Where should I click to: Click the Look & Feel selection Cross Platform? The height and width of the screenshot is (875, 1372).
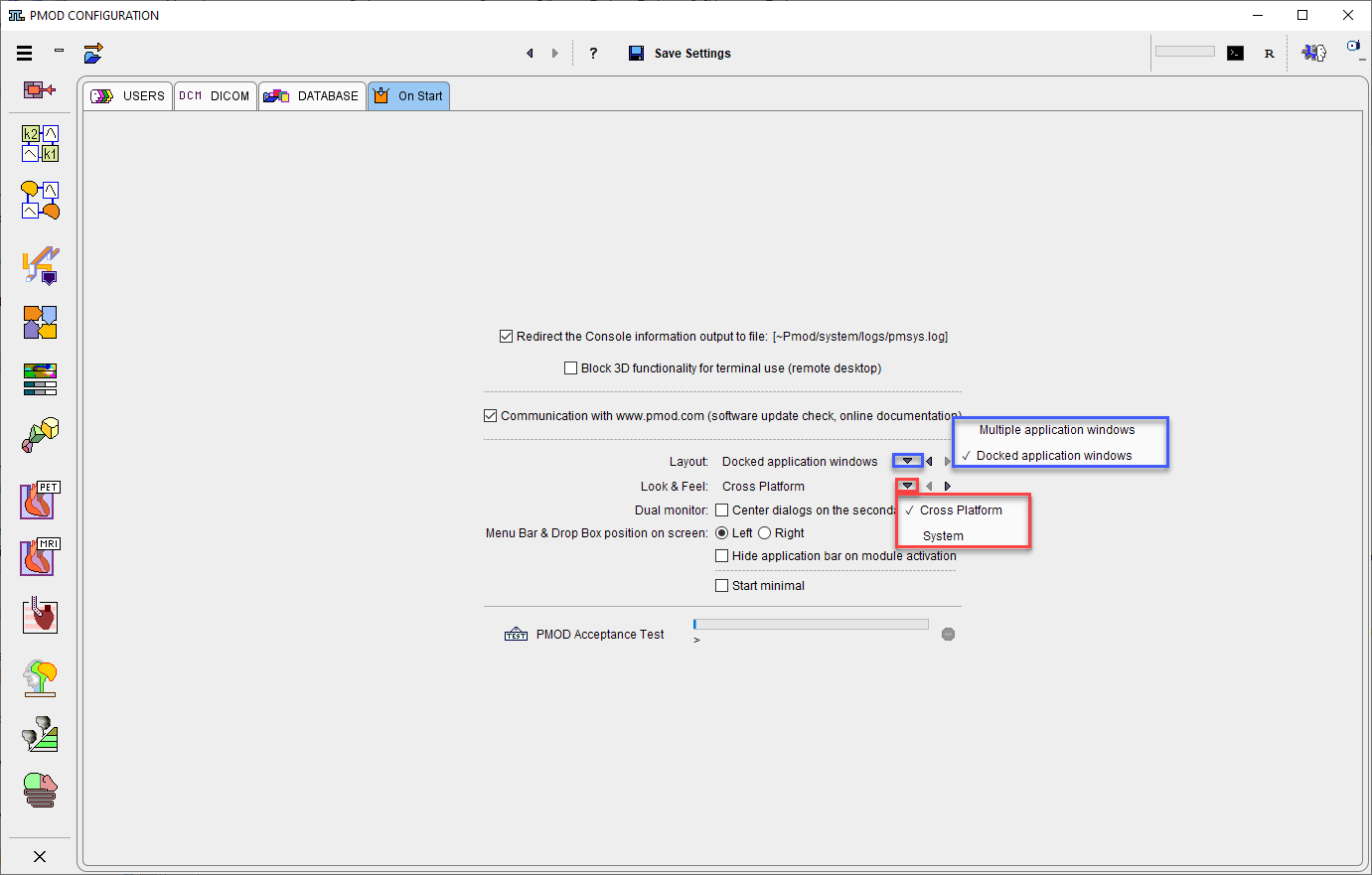click(x=763, y=487)
